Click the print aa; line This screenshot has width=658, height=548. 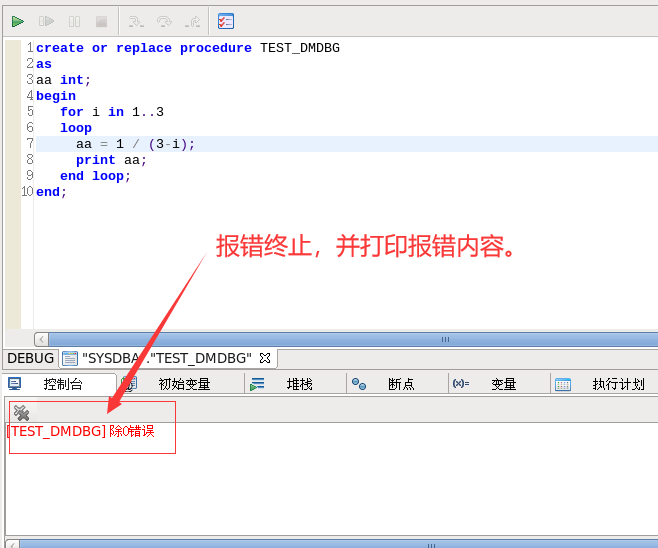(111, 160)
